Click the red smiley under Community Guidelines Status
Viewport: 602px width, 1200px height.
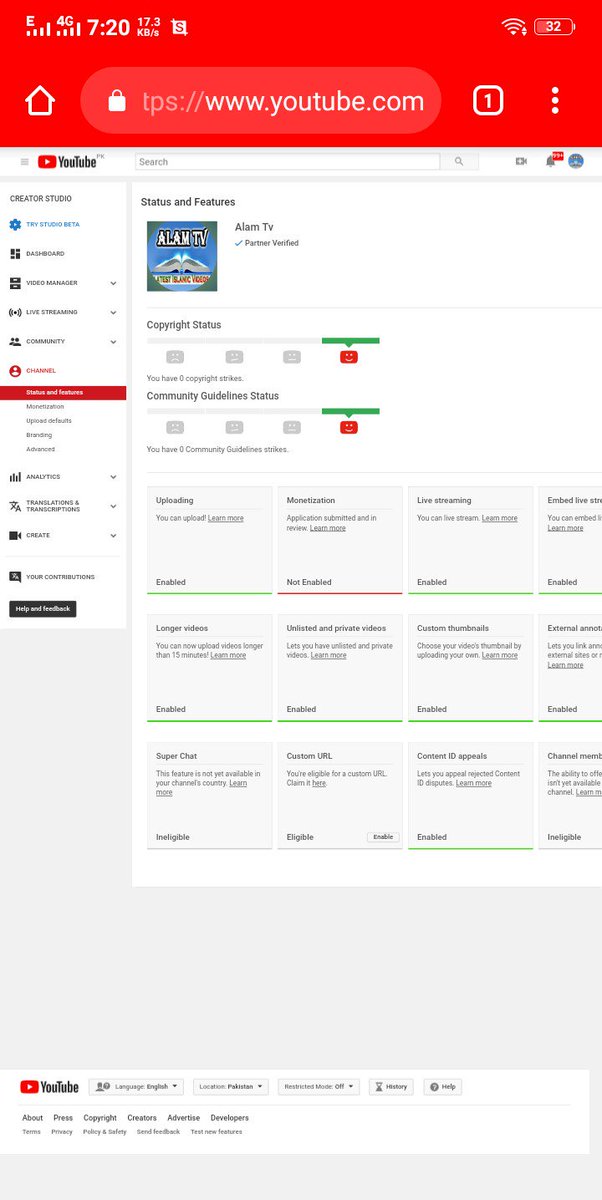pos(348,427)
